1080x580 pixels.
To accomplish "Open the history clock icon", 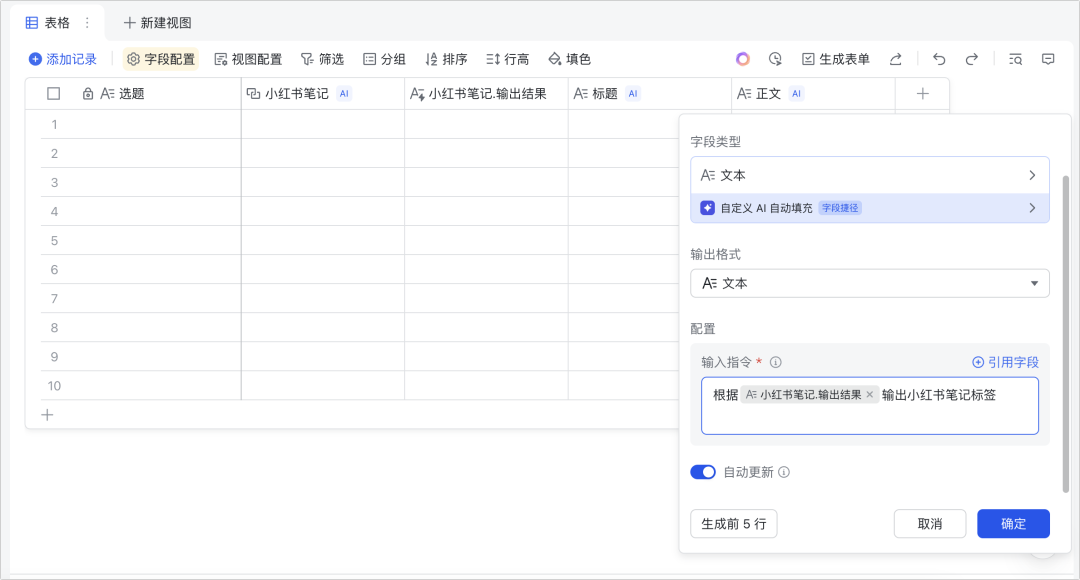I will pyautogui.click(x=776, y=59).
